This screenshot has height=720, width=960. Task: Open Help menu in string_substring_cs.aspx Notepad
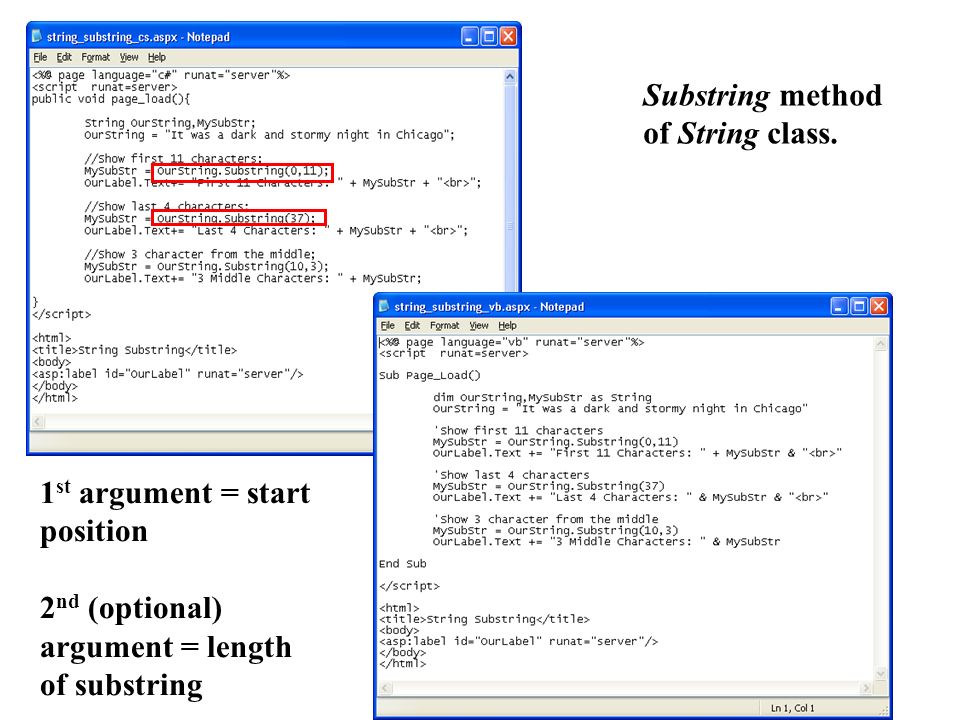click(157, 57)
